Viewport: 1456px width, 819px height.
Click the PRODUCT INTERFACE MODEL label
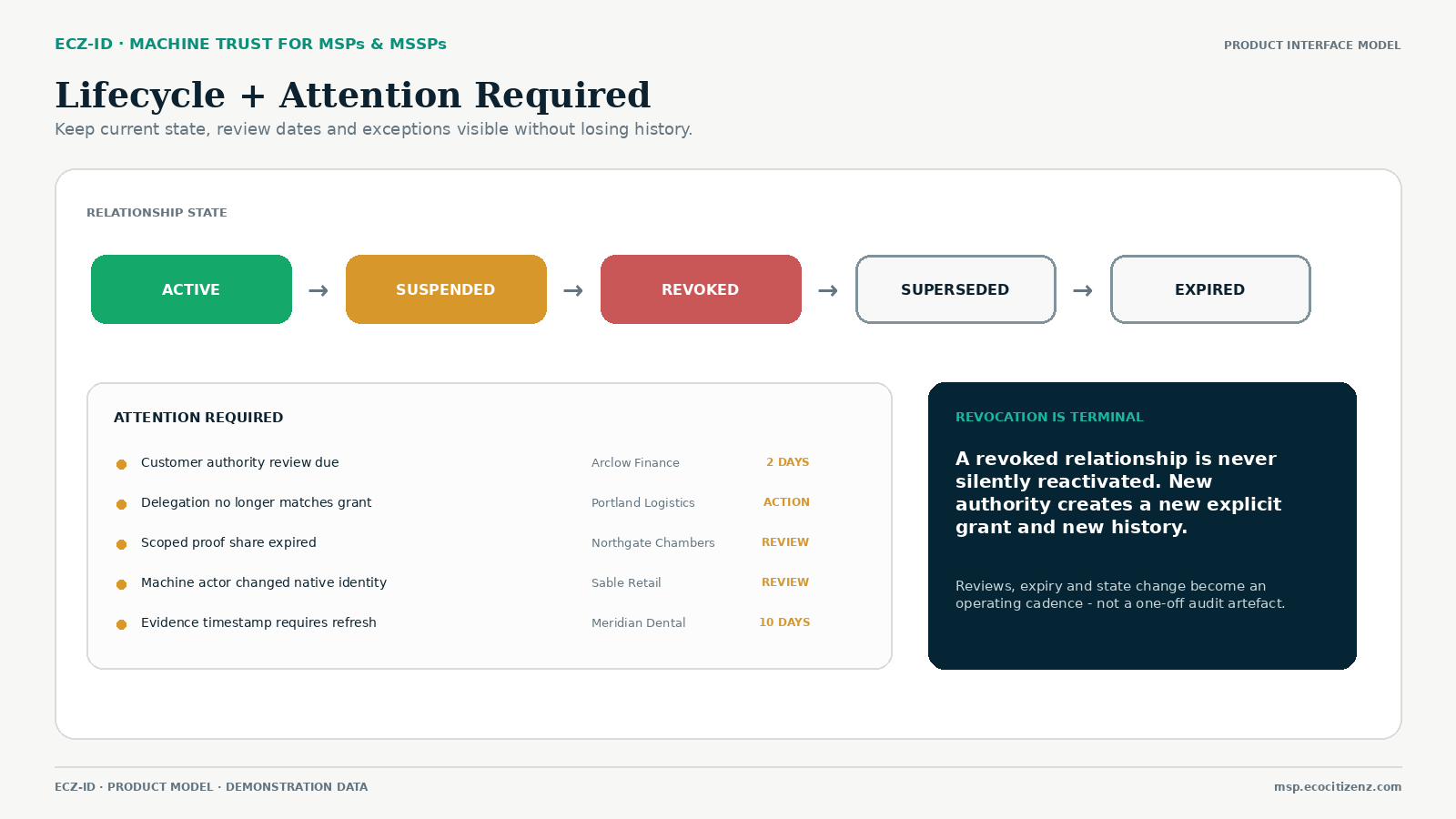[1312, 45]
